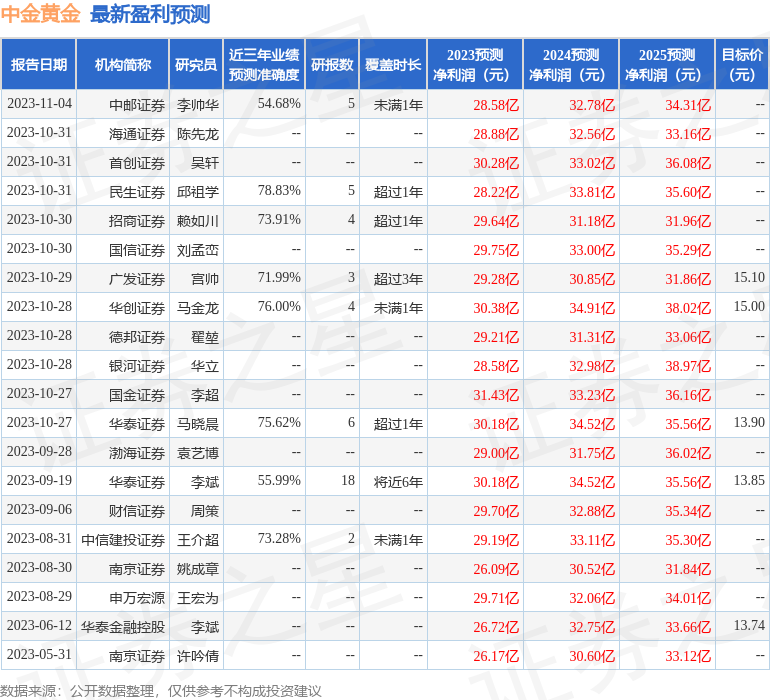Viewport: 770px width, 700px height.
Task: Click analyst name 吴轩
Action: pos(204,163)
